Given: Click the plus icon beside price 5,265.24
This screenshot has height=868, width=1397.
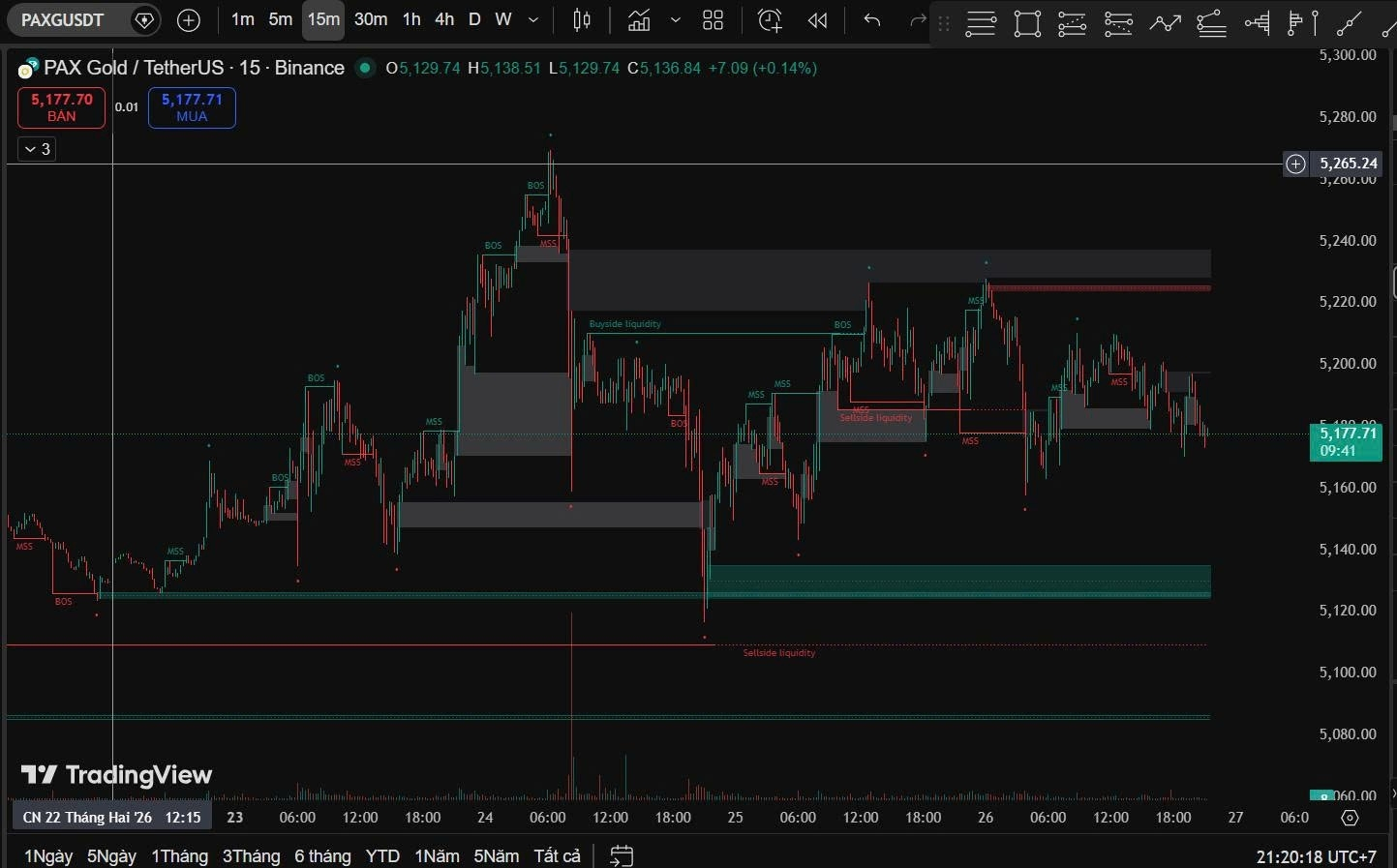Looking at the screenshot, I should coord(1295,164).
